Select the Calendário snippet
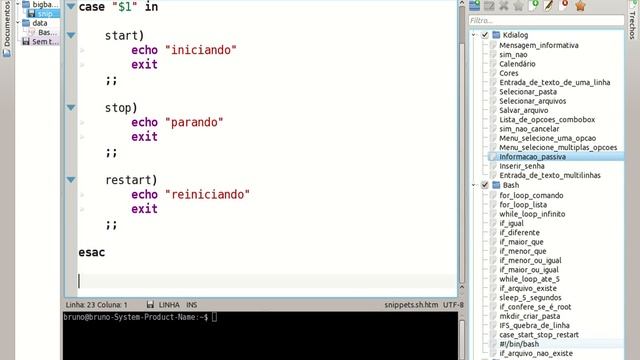Viewport: 640px width, 360px height. (517, 64)
